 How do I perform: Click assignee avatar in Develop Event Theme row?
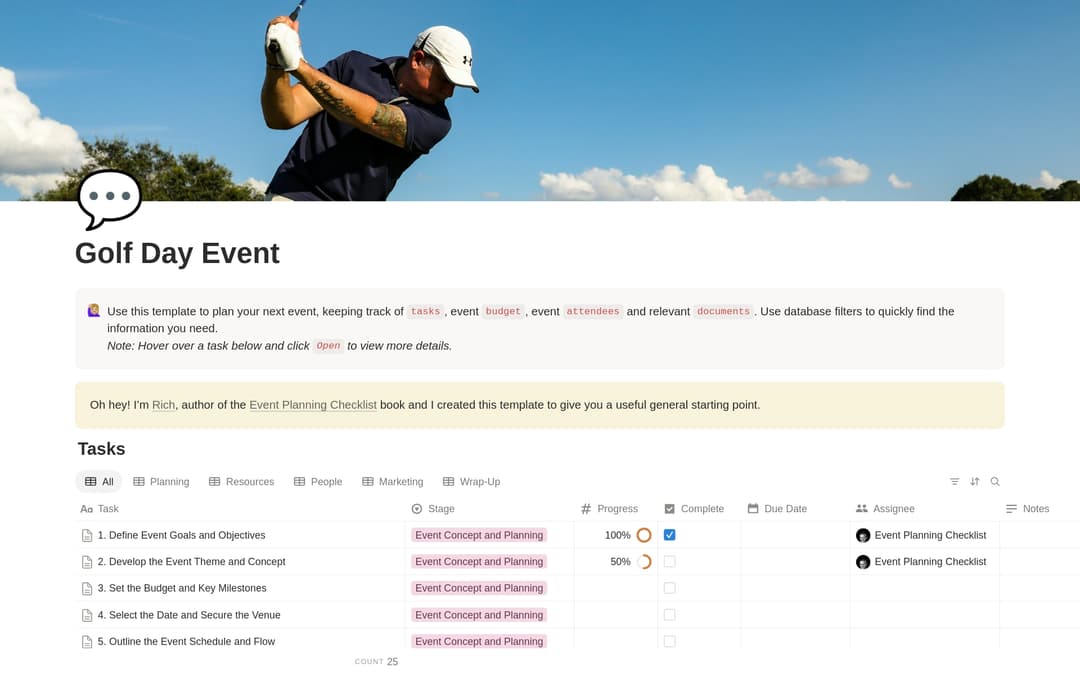pos(863,562)
